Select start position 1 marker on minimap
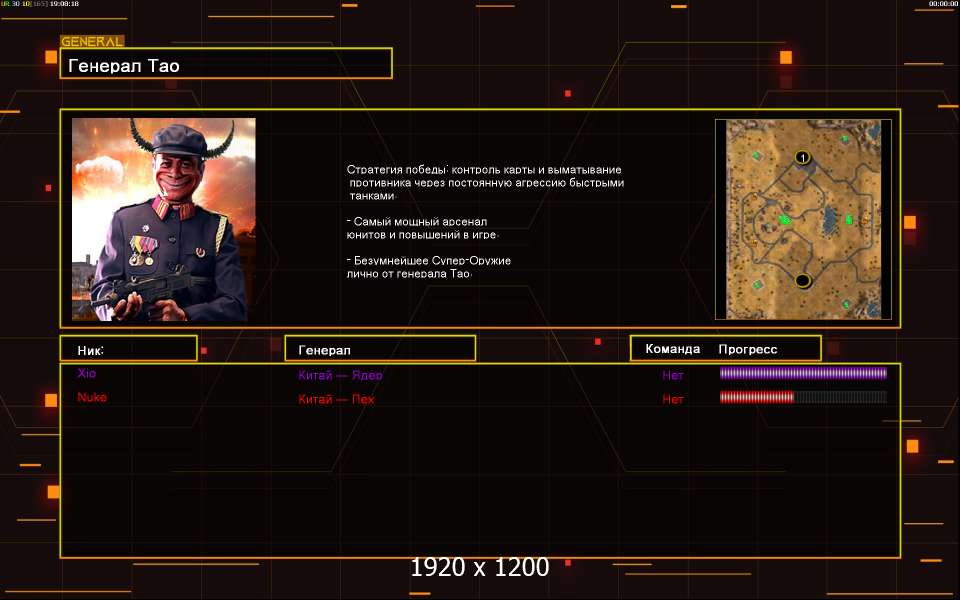This screenshot has height=600, width=960. click(803, 158)
